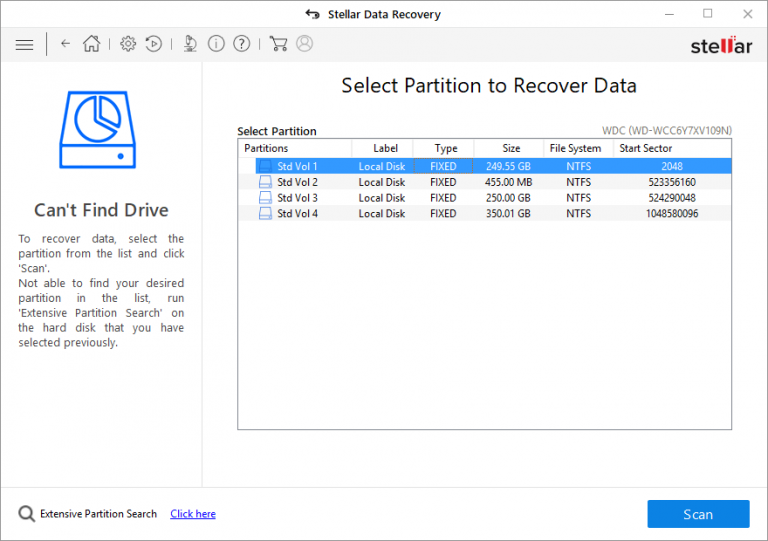This screenshot has width=768, height=541.
Task: Open the user account icon
Action: tap(305, 44)
